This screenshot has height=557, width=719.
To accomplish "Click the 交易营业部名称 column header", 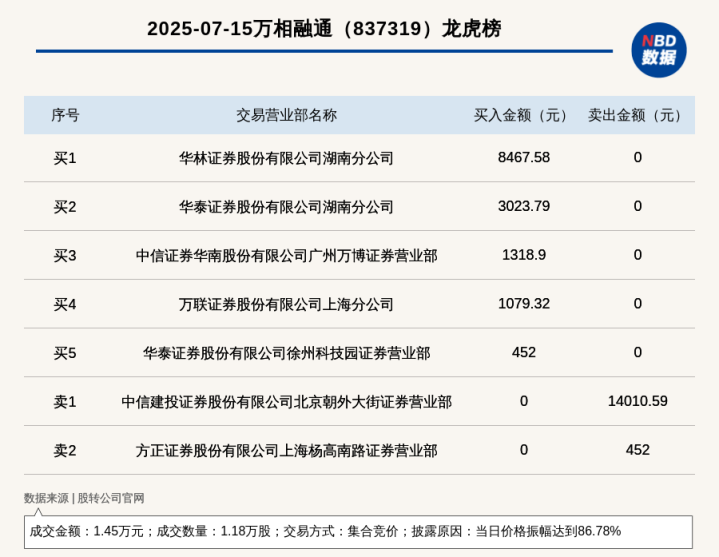I will click(x=287, y=115).
